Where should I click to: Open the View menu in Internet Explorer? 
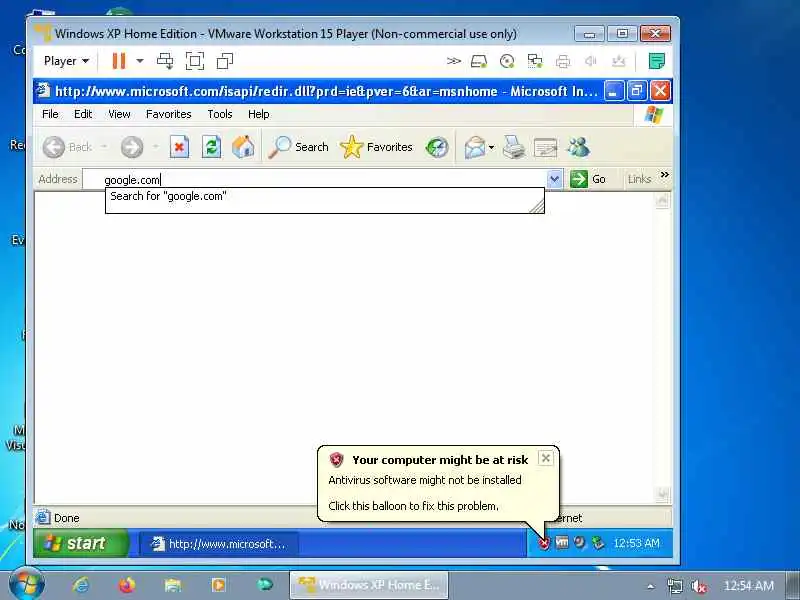point(119,114)
